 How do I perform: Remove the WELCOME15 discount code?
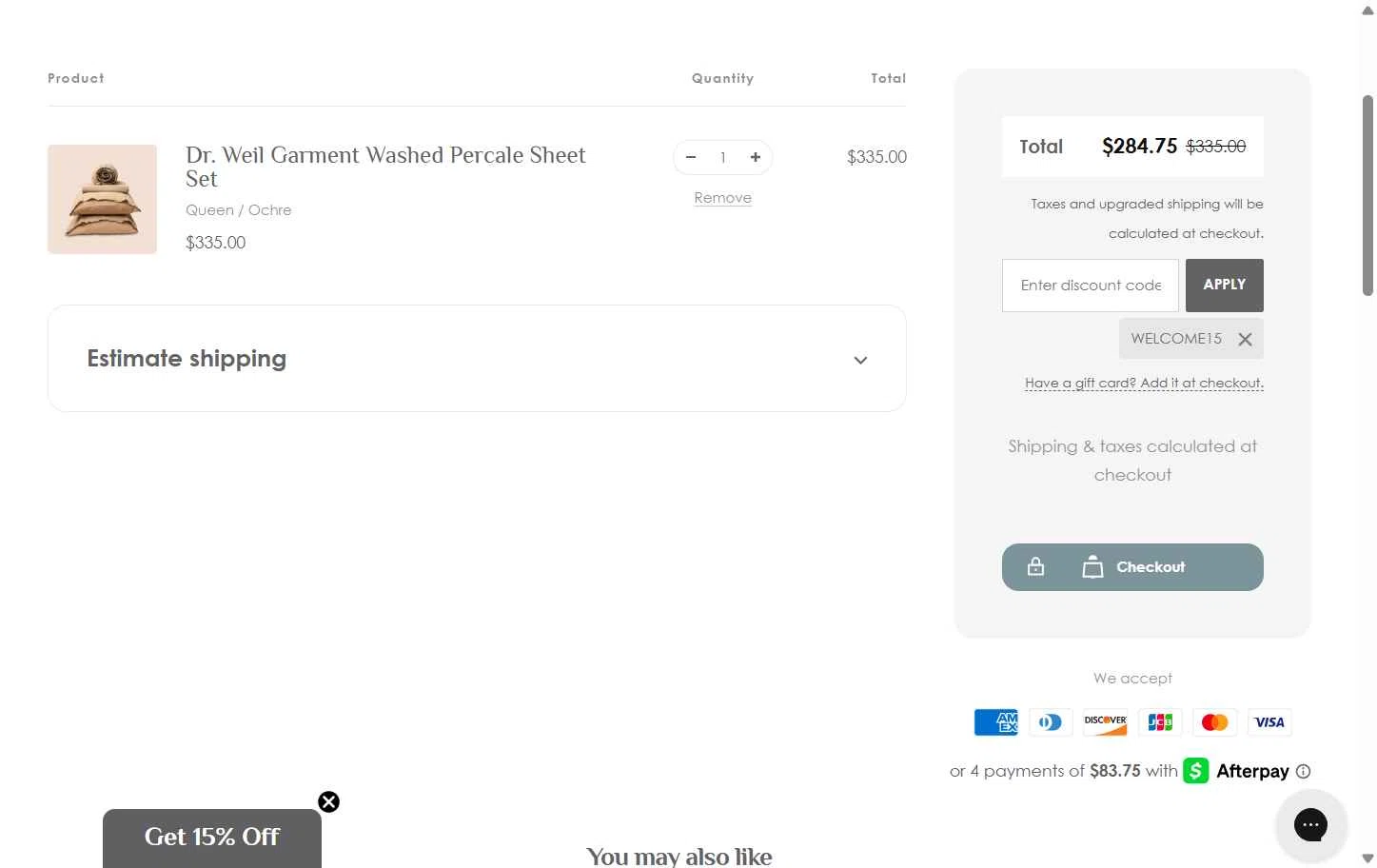[x=1245, y=340]
